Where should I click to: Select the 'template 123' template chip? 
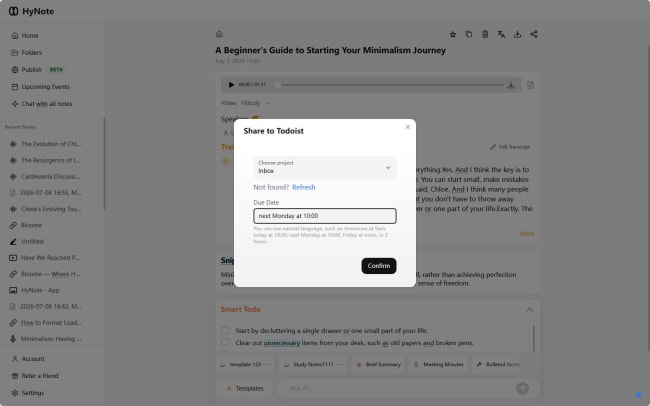pos(245,365)
